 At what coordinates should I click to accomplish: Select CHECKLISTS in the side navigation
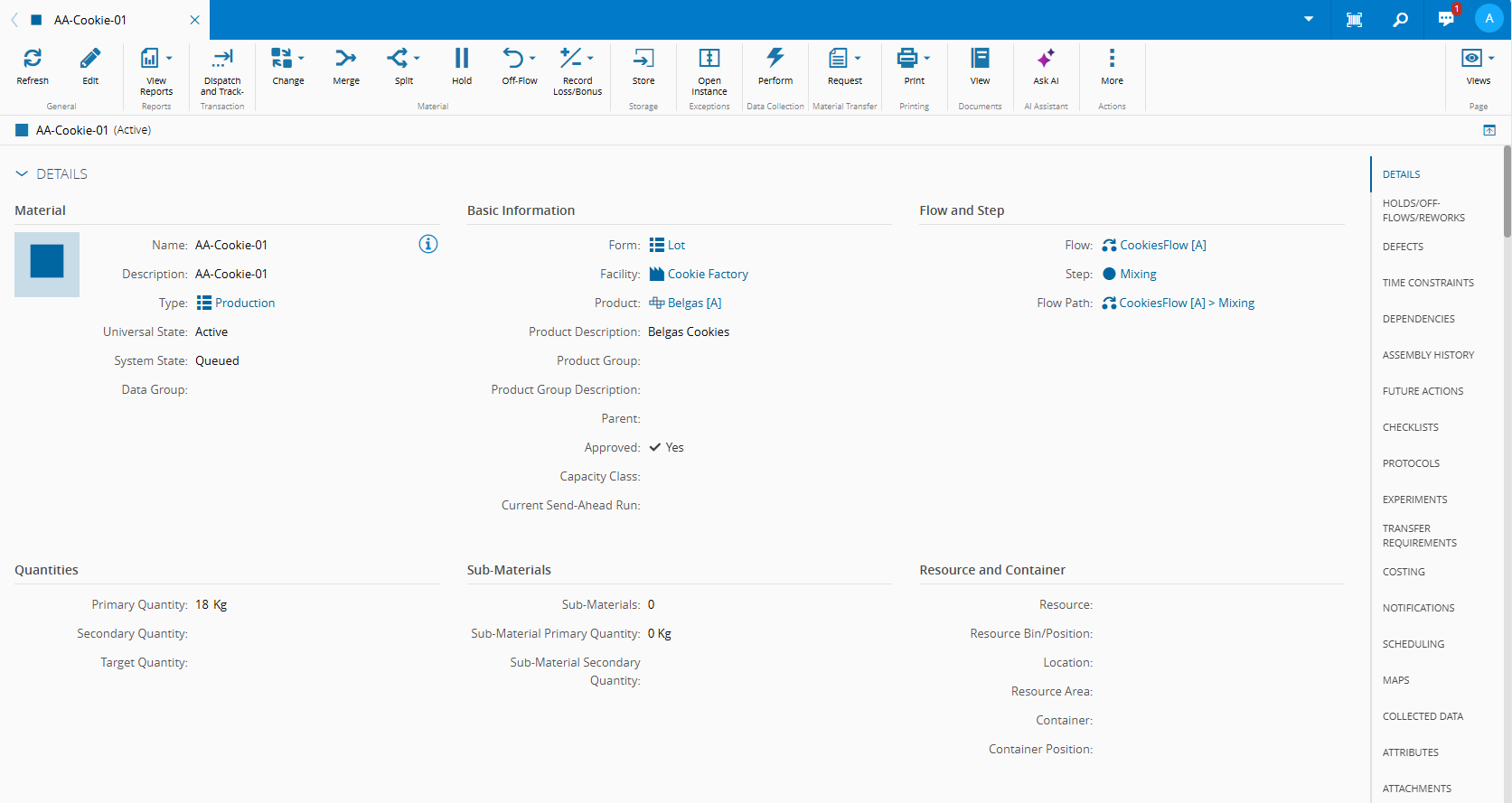[1410, 427]
